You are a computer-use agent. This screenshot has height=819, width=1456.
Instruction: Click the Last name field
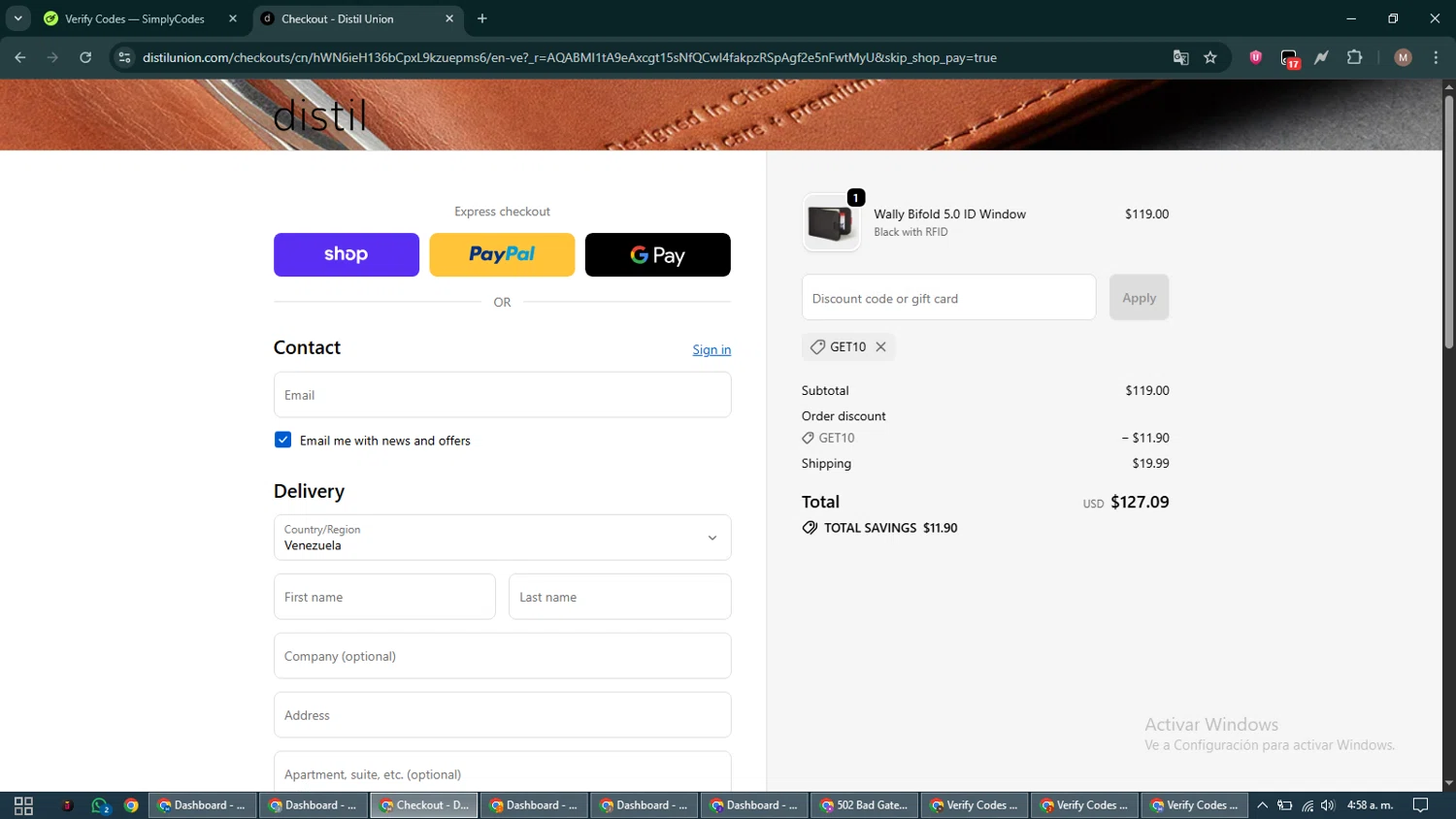click(x=619, y=597)
